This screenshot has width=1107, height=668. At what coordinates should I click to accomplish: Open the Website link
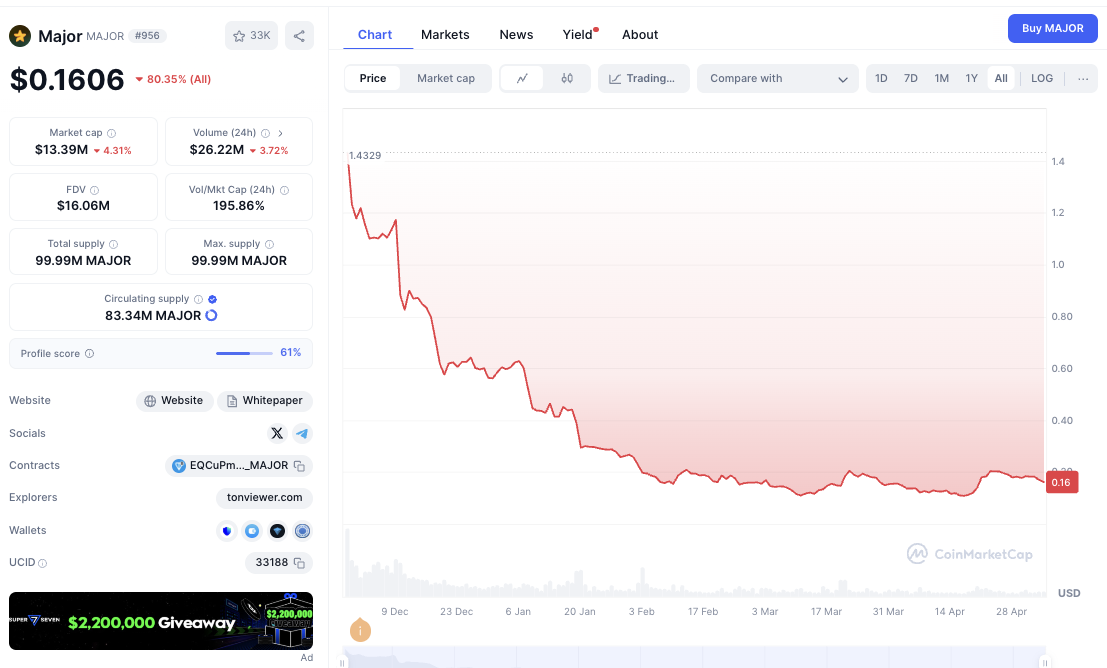point(174,401)
